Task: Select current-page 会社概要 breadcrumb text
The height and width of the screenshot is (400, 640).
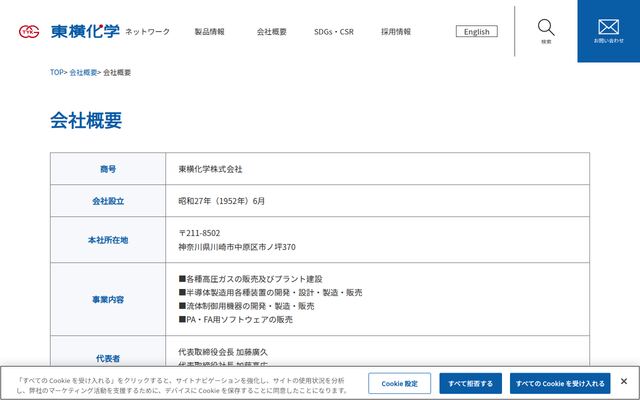Action: click(117, 72)
